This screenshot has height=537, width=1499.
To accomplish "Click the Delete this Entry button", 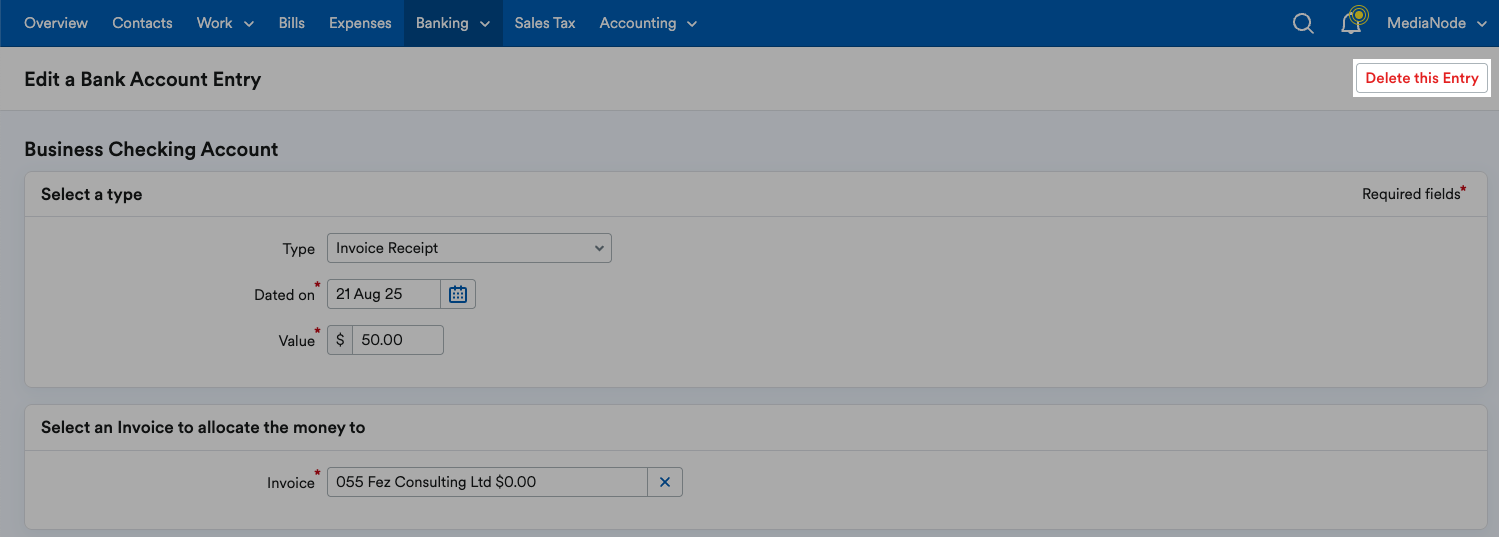I will point(1422,78).
